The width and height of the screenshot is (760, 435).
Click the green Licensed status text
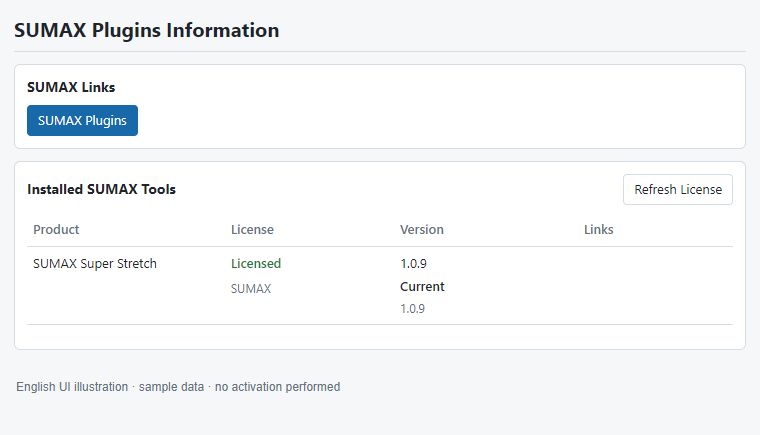point(256,264)
